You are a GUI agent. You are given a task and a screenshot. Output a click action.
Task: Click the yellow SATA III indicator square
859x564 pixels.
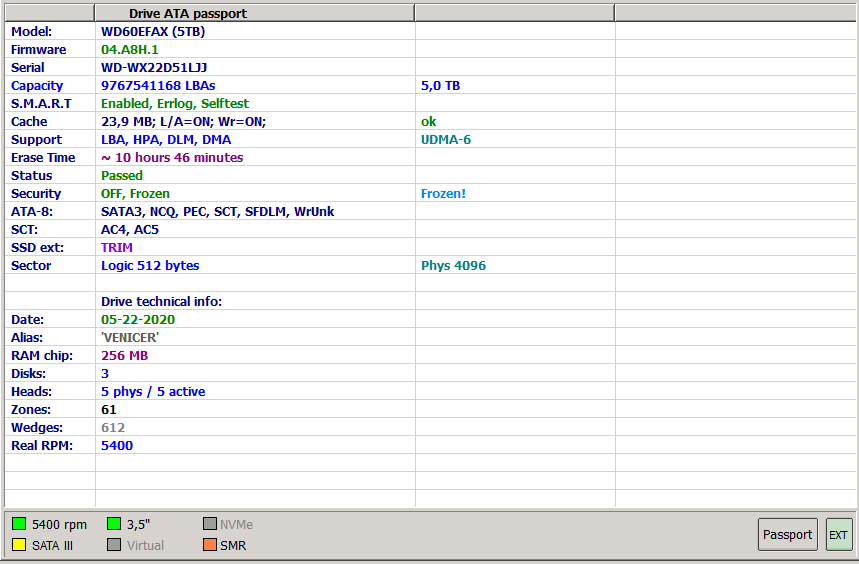[19, 545]
